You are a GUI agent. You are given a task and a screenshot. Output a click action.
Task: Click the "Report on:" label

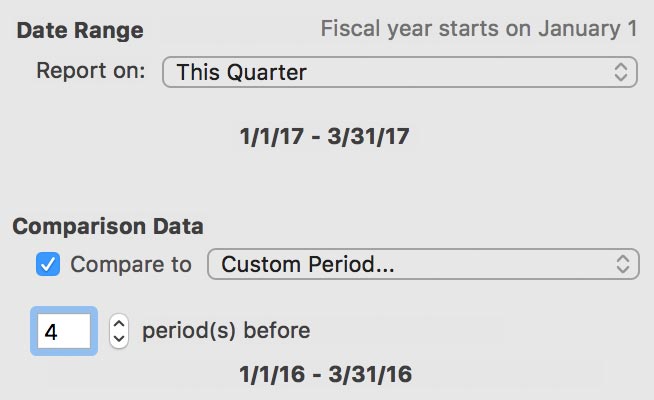point(91,72)
